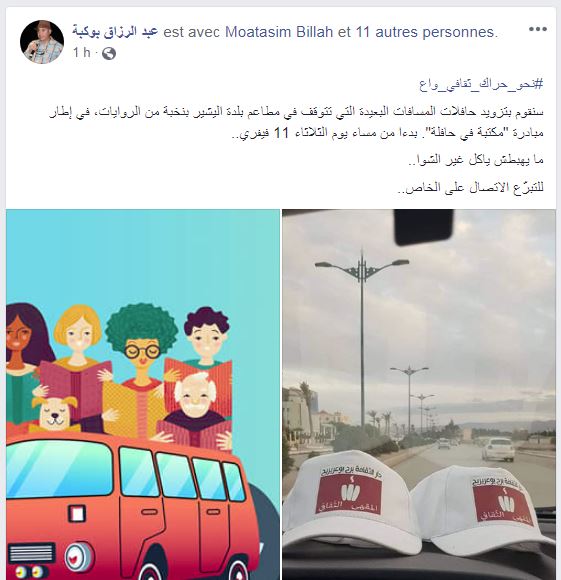The width and height of the screenshot is (561, 580).
Task: Open the author's round profile picture
Action: (42, 42)
